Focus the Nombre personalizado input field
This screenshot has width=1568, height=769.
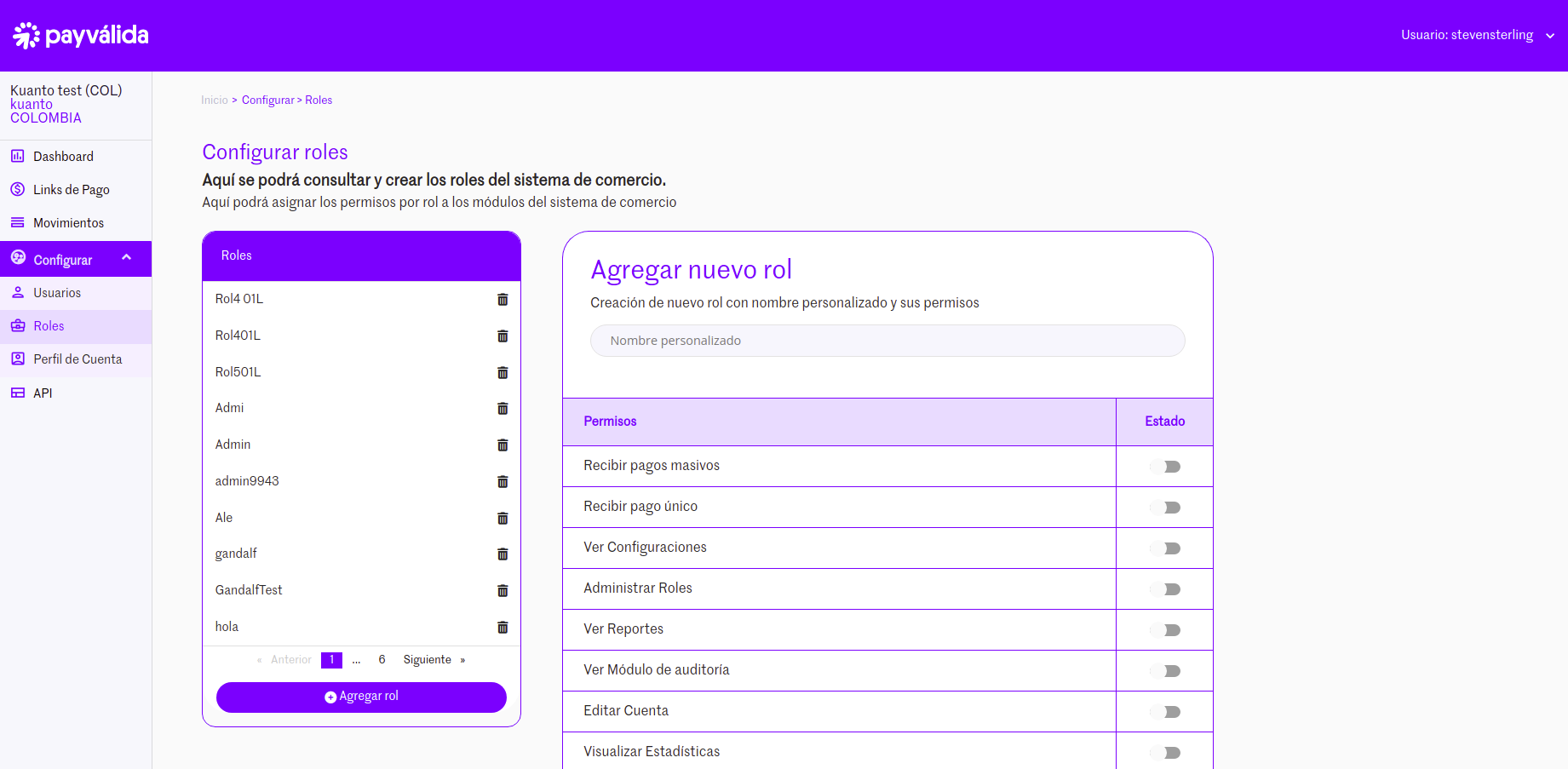[x=887, y=341]
